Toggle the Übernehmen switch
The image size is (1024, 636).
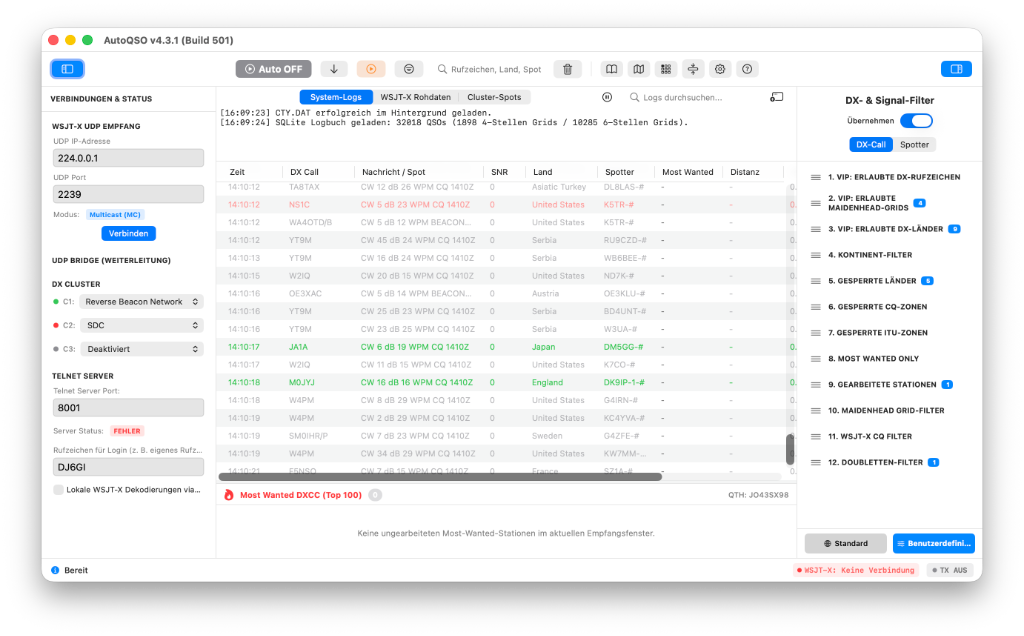tap(916, 121)
